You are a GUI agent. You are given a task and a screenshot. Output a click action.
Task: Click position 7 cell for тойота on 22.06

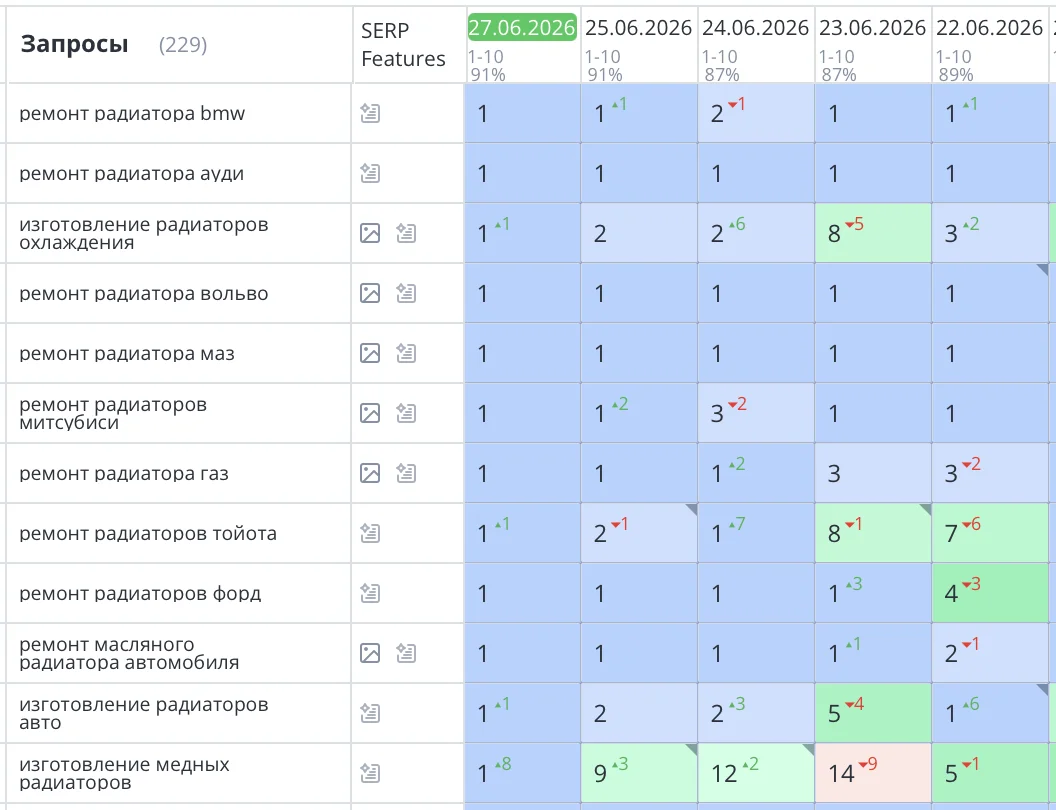(990, 533)
